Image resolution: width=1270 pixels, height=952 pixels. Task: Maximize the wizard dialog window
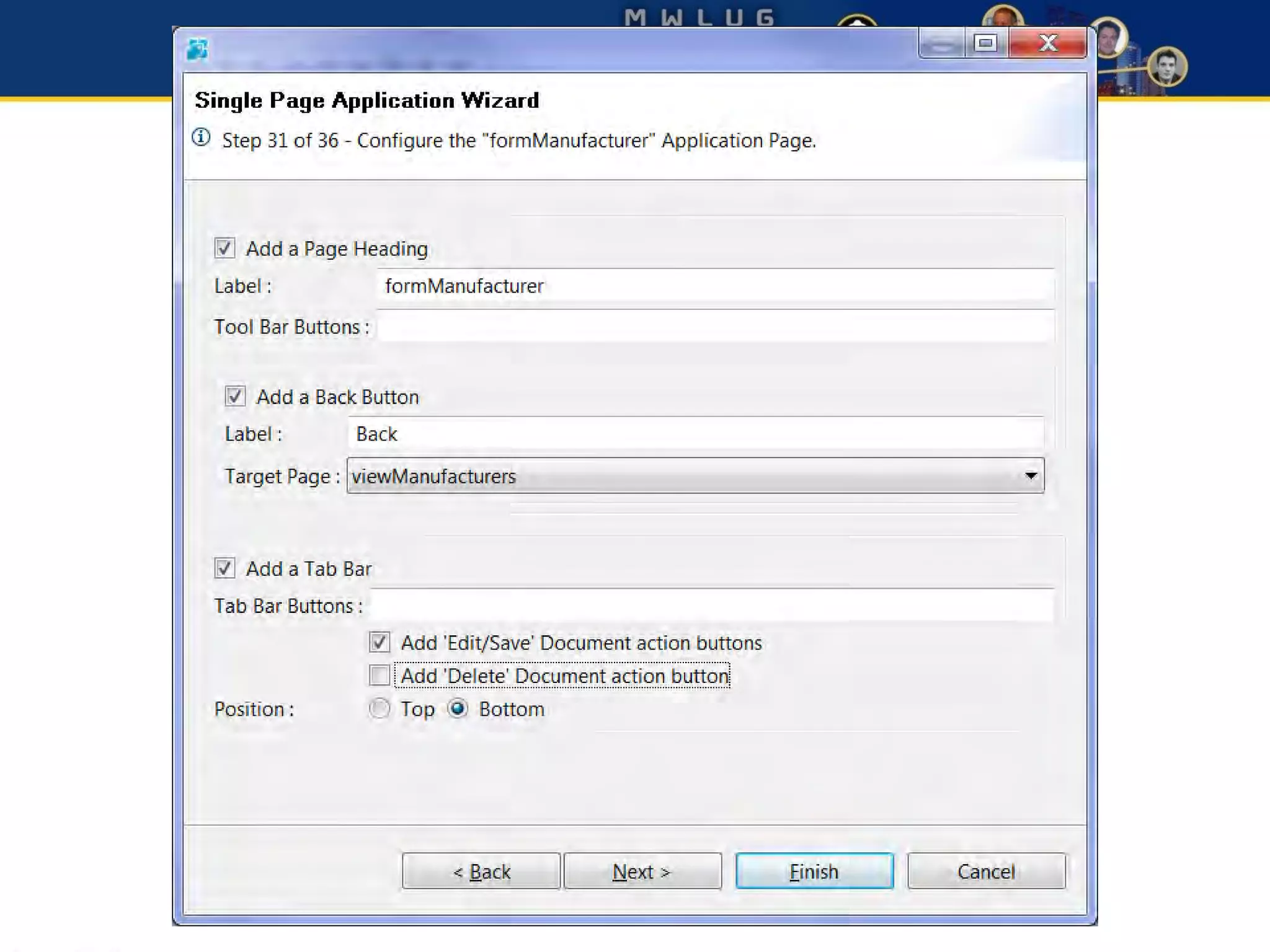(985, 43)
